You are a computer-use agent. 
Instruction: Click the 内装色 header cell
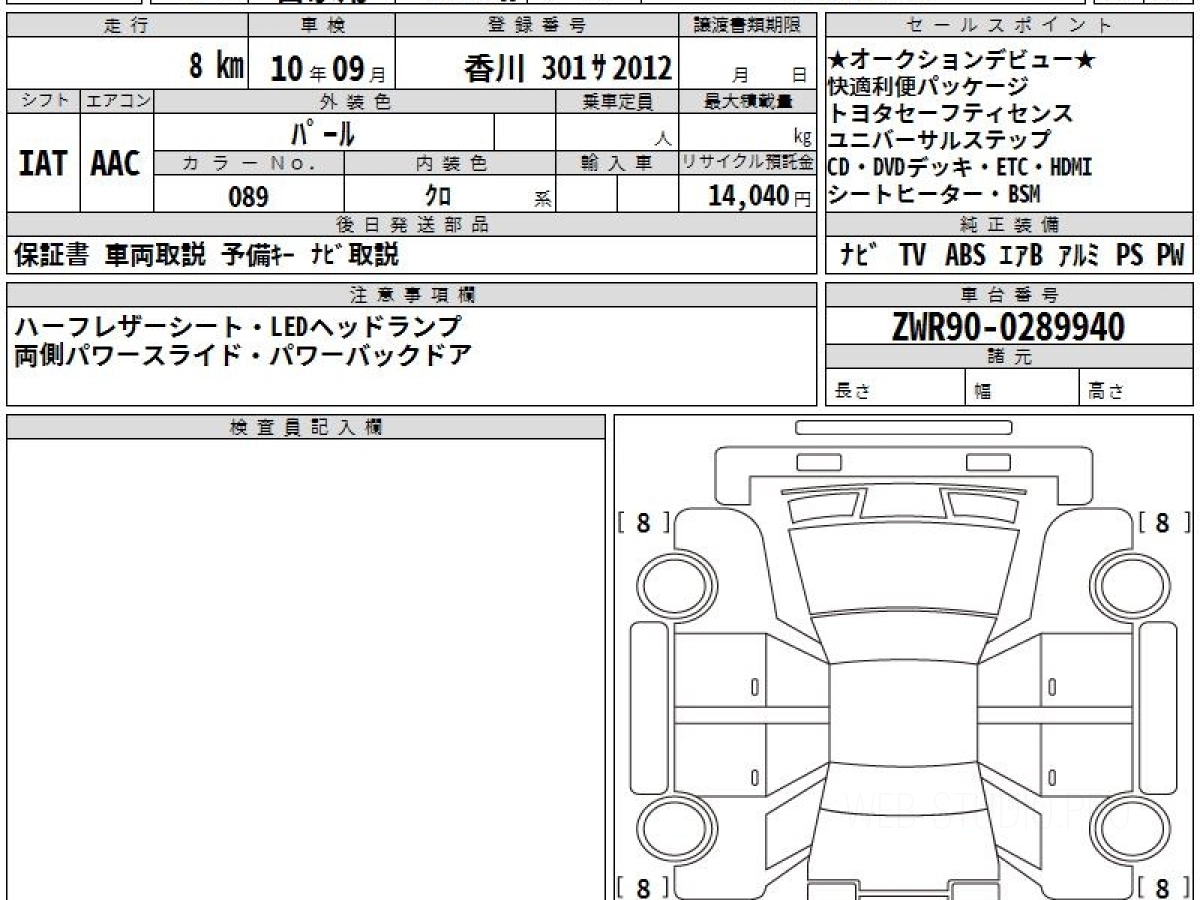coord(450,163)
